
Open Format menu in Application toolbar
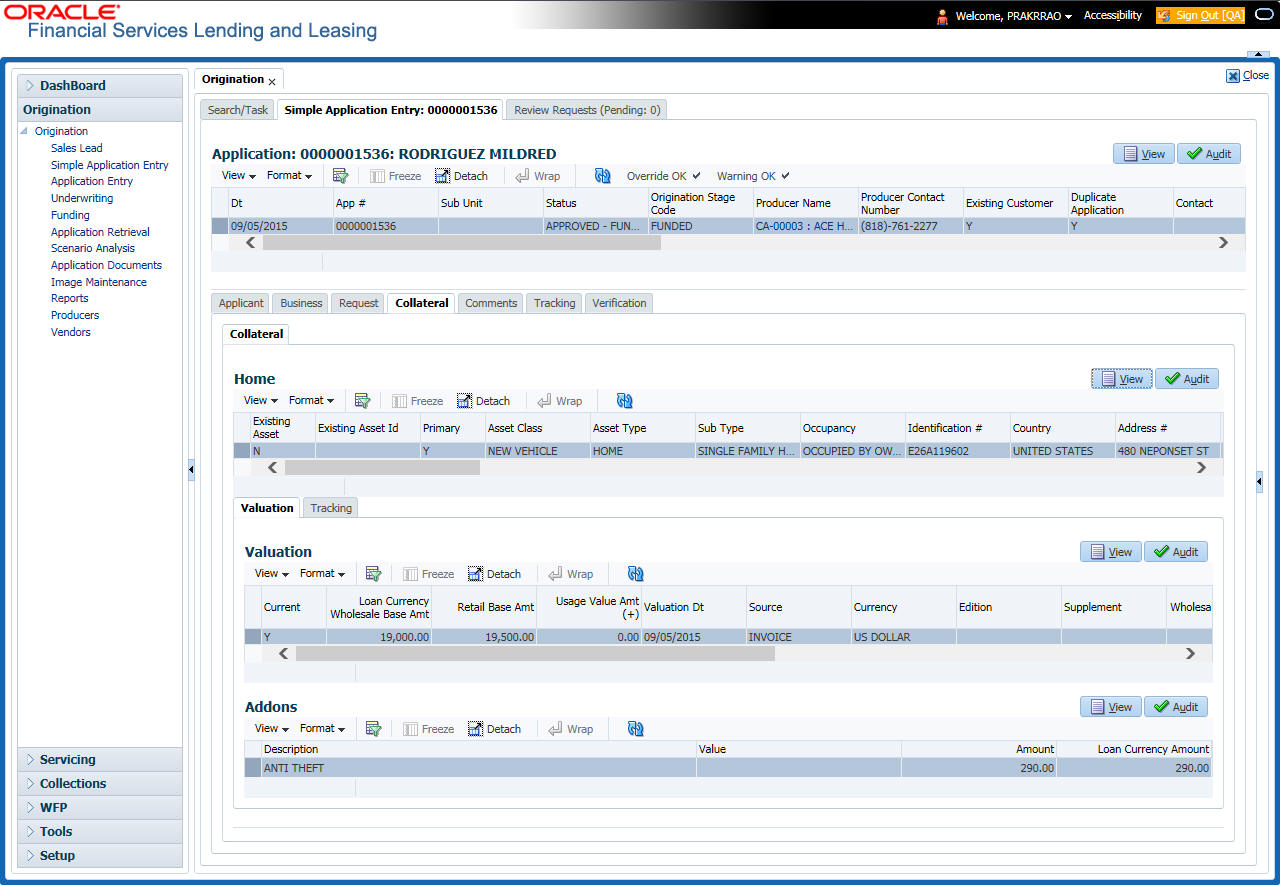click(x=289, y=176)
